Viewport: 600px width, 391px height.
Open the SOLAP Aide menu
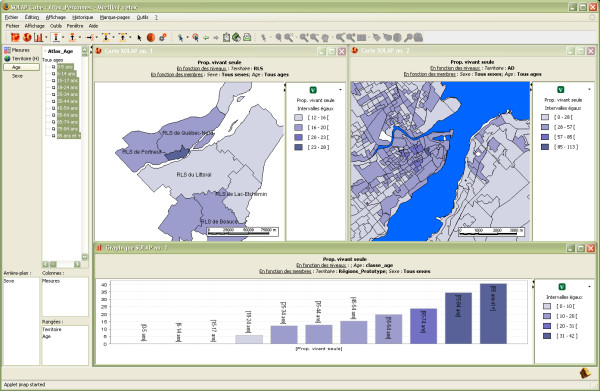click(x=93, y=26)
